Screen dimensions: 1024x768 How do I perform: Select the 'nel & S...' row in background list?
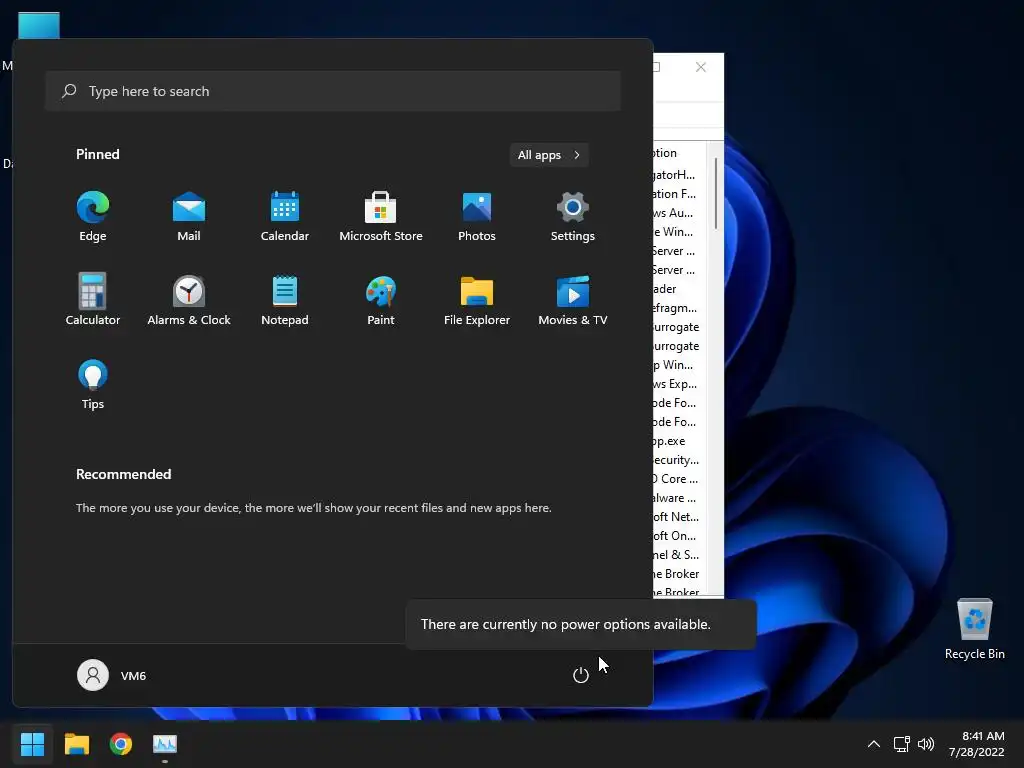point(677,554)
